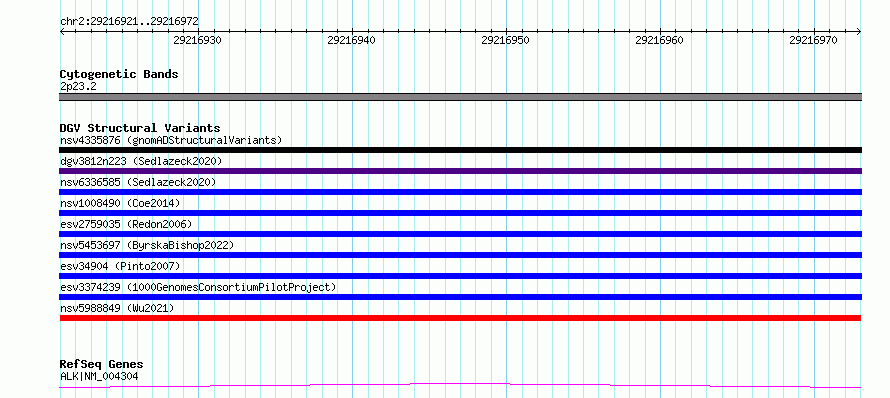Click the black nsv4335876 variant bar
The height and width of the screenshot is (398, 890).
click(460, 150)
